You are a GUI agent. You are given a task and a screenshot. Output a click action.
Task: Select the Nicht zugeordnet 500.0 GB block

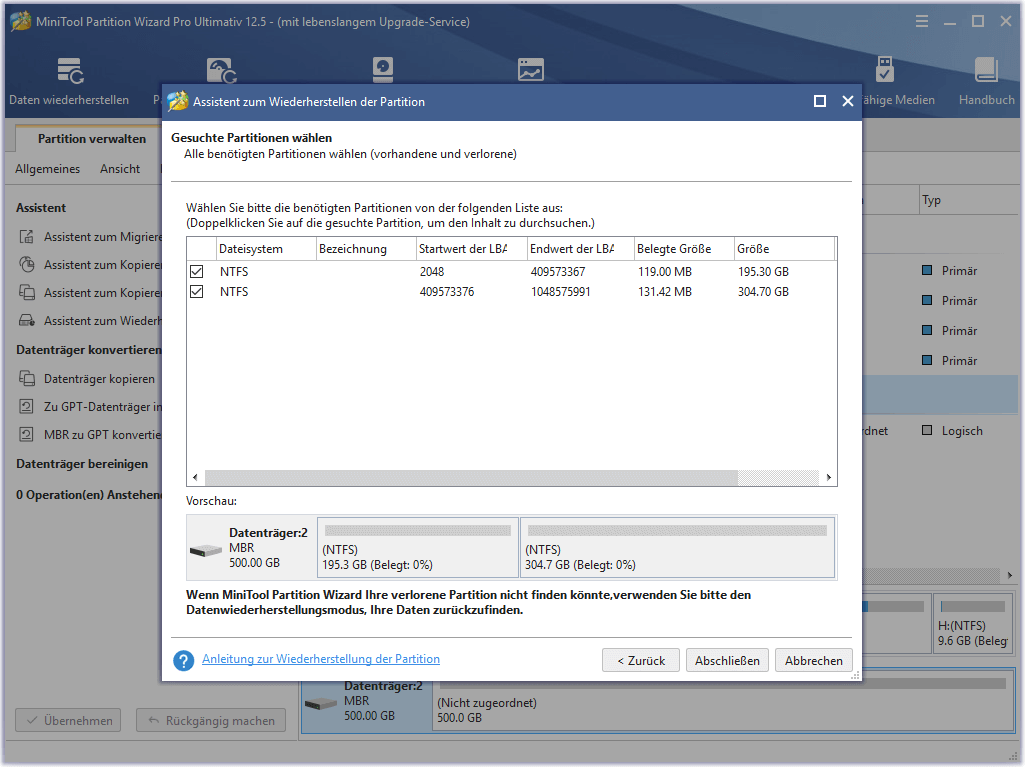tap(722, 702)
